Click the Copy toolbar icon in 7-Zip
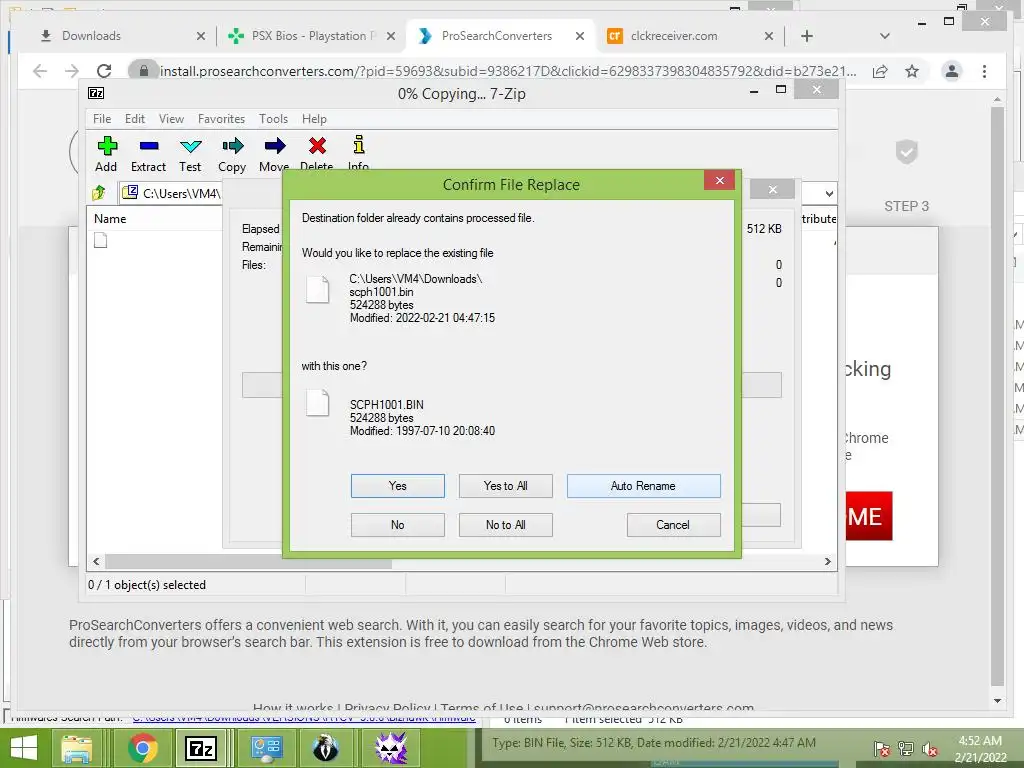 tap(232, 146)
